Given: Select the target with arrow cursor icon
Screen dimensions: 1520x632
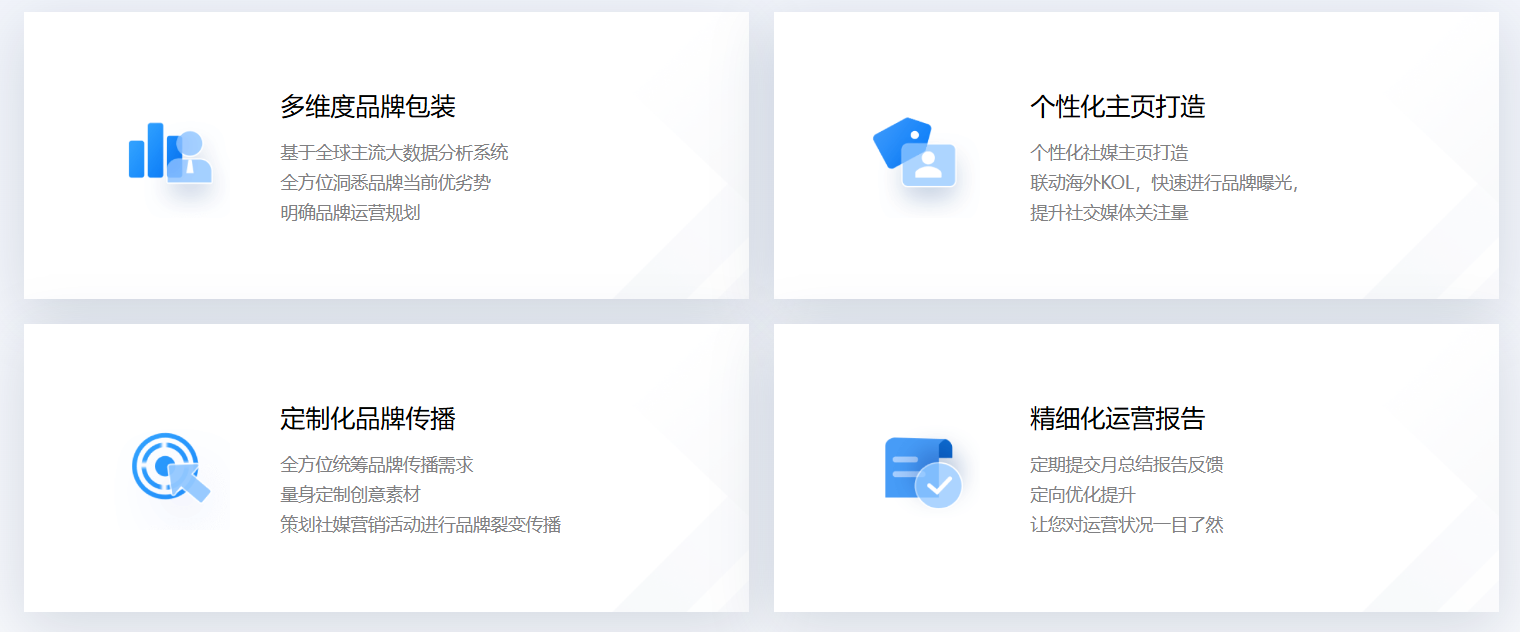Looking at the screenshot, I should (x=170, y=466).
